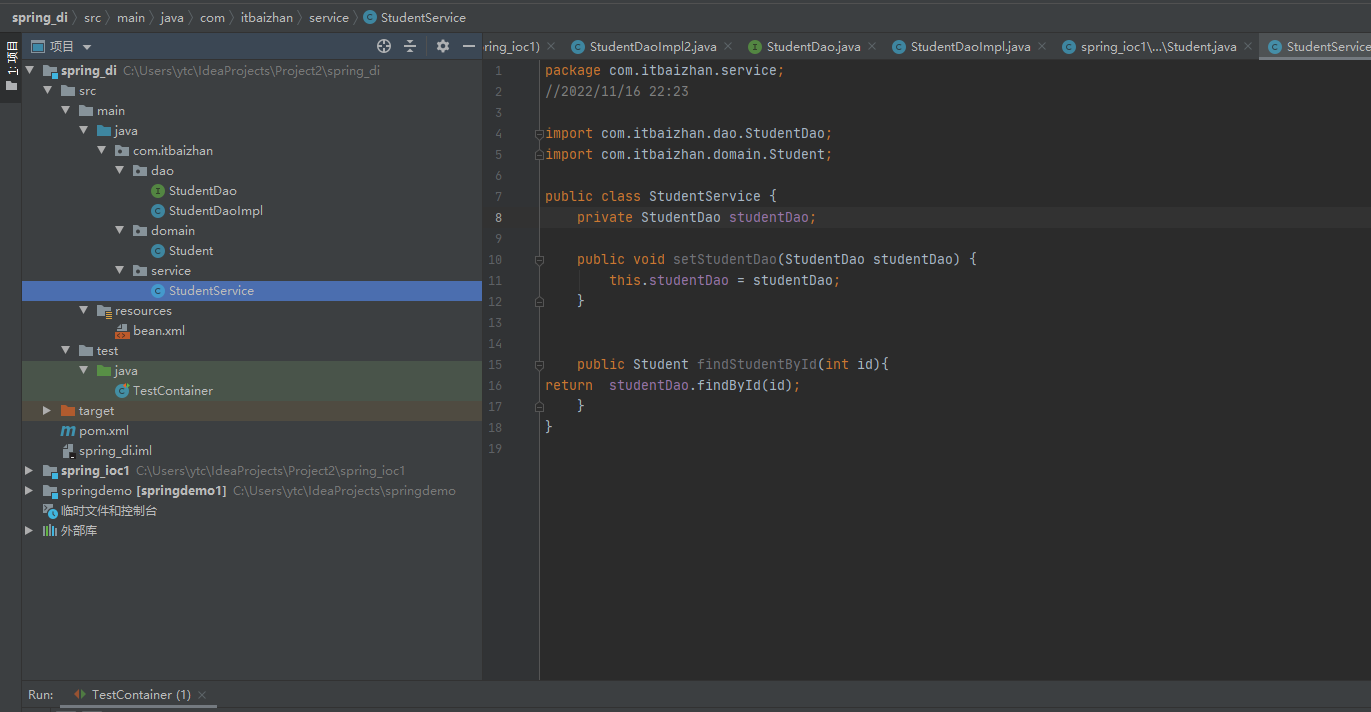Select TestContainer class in test folder
The width and height of the screenshot is (1371, 712).
coord(172,390)
